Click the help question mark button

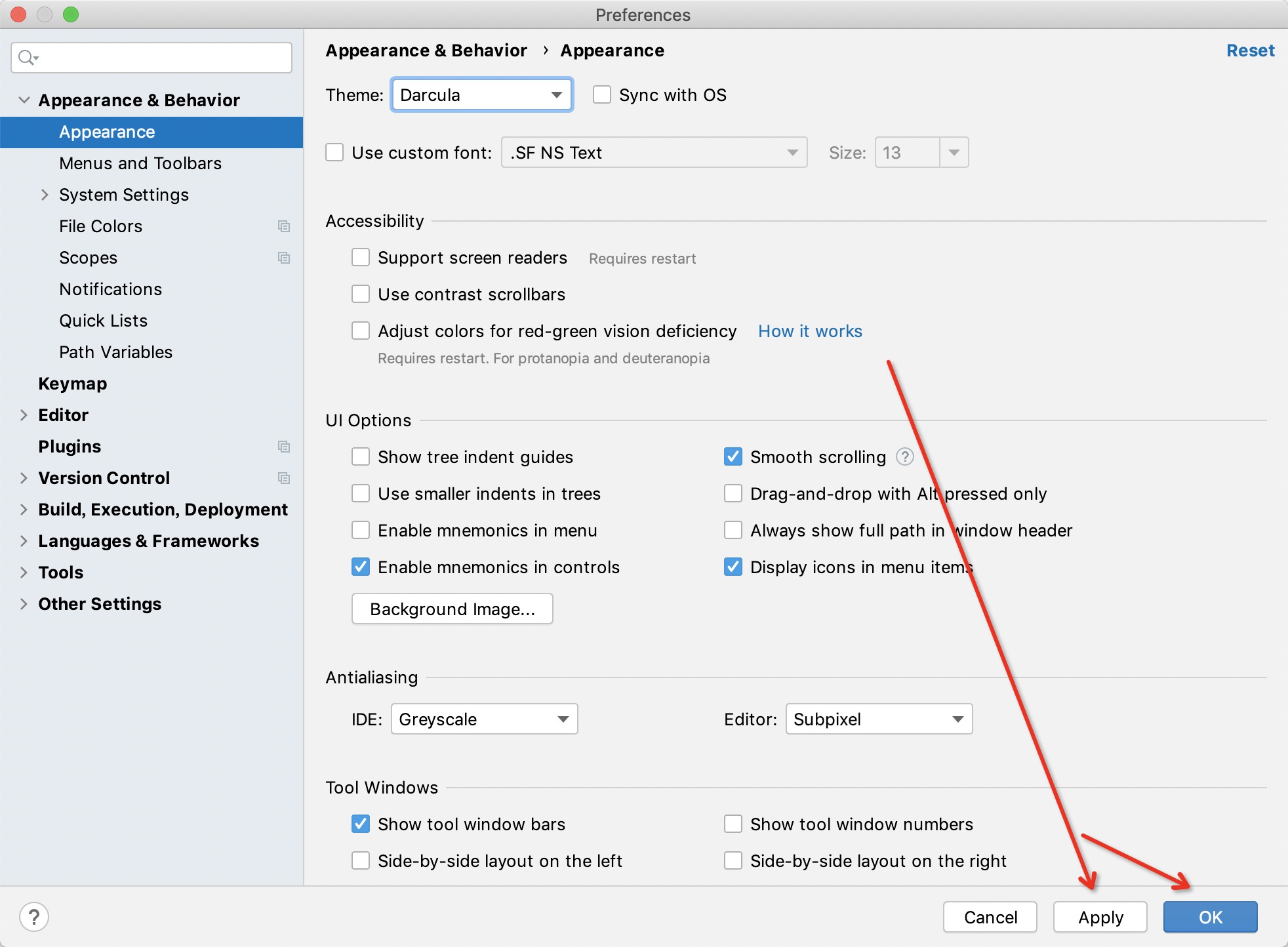point(34,916)
